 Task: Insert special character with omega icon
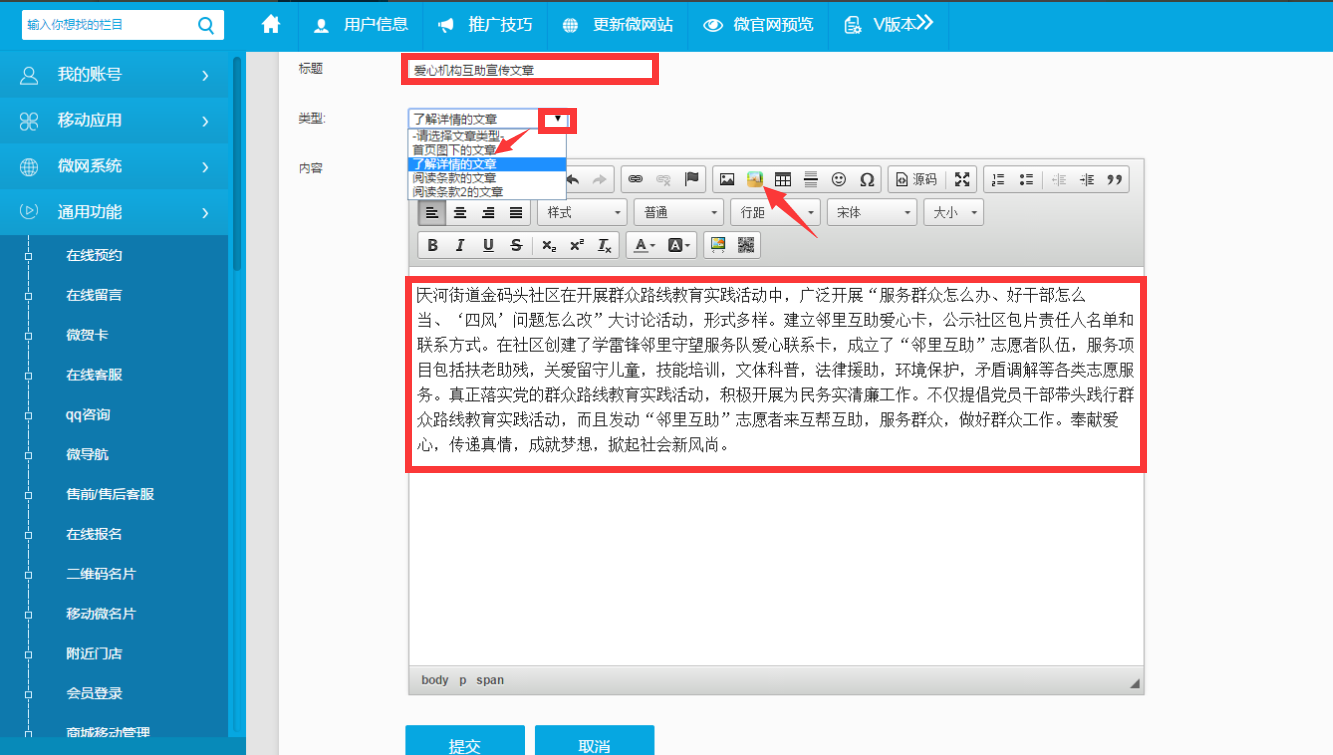[867, 179]
